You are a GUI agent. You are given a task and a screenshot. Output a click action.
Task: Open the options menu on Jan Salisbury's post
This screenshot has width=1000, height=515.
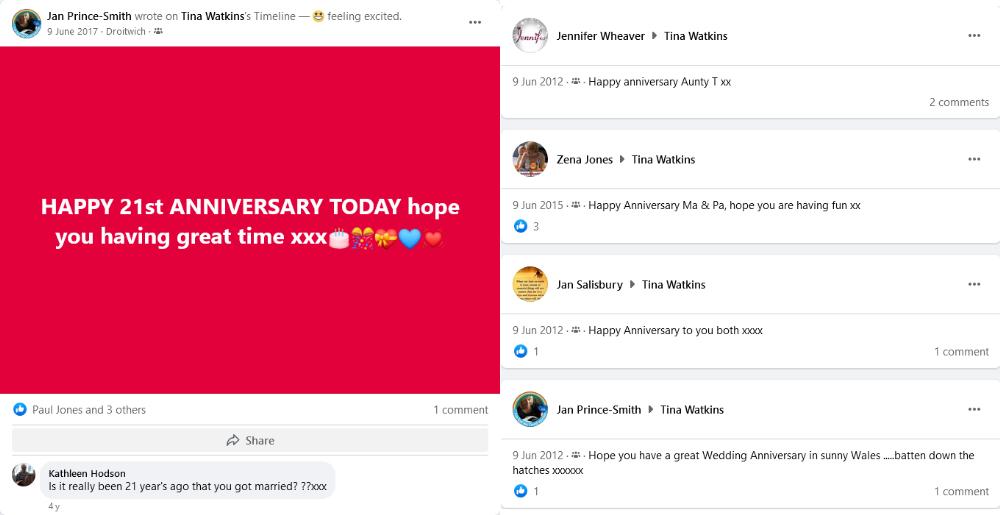point(974,284)
